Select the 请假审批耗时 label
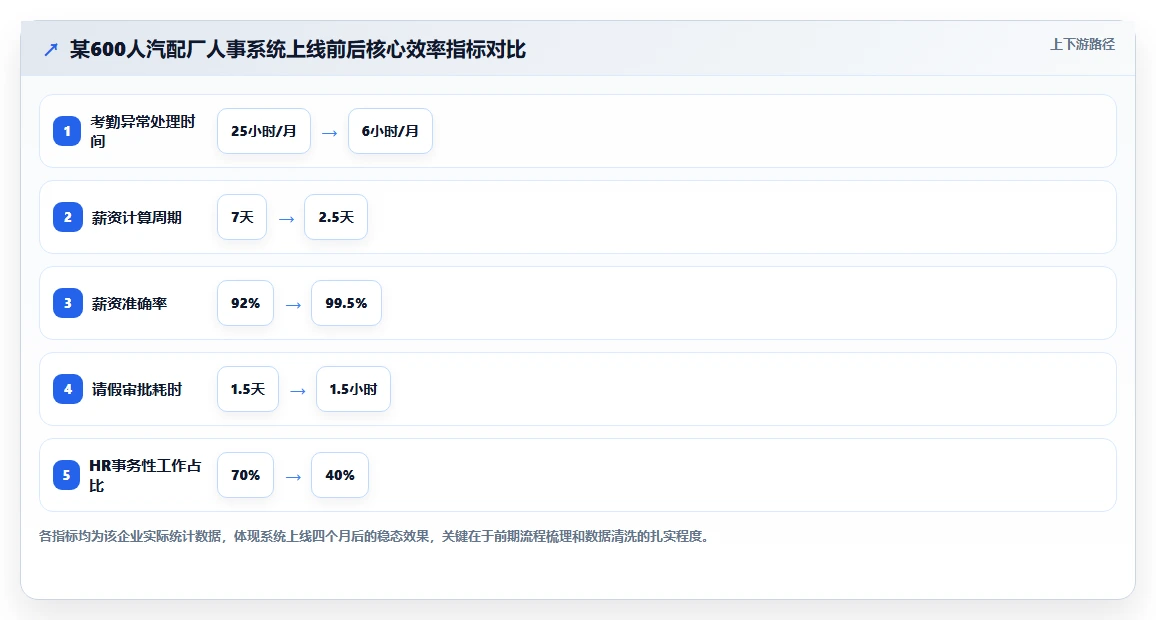 pos(136,389)
